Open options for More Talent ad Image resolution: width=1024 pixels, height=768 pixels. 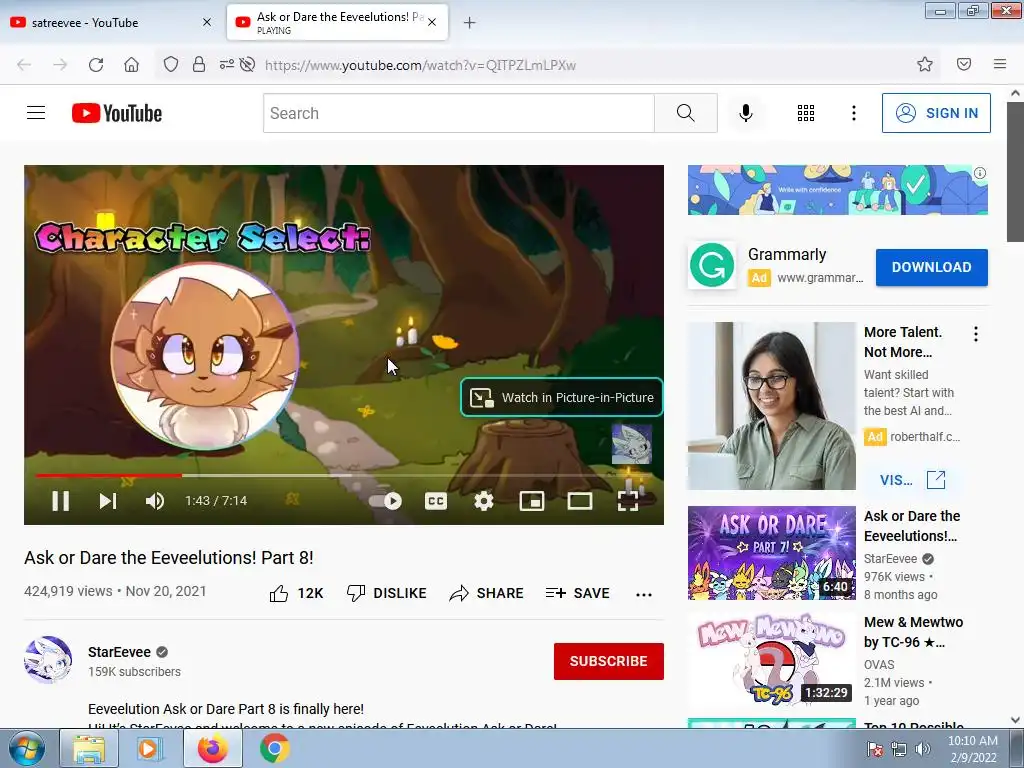[x=976, y=334]
